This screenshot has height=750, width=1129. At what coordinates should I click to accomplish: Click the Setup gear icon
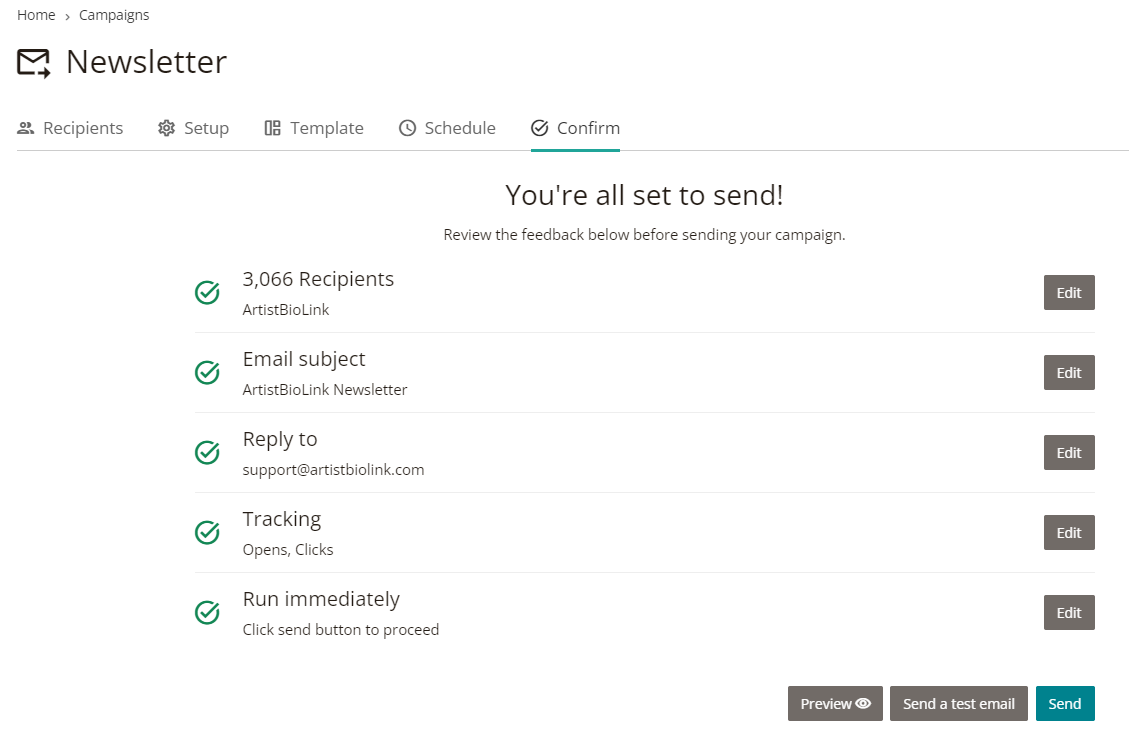click(166, 128)
